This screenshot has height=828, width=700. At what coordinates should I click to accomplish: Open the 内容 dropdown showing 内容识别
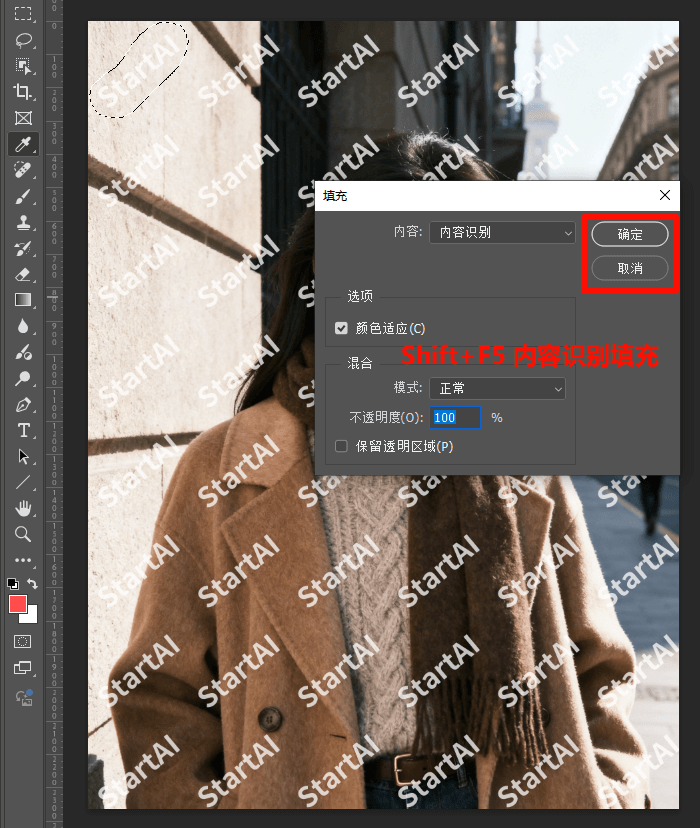point(502,233)
